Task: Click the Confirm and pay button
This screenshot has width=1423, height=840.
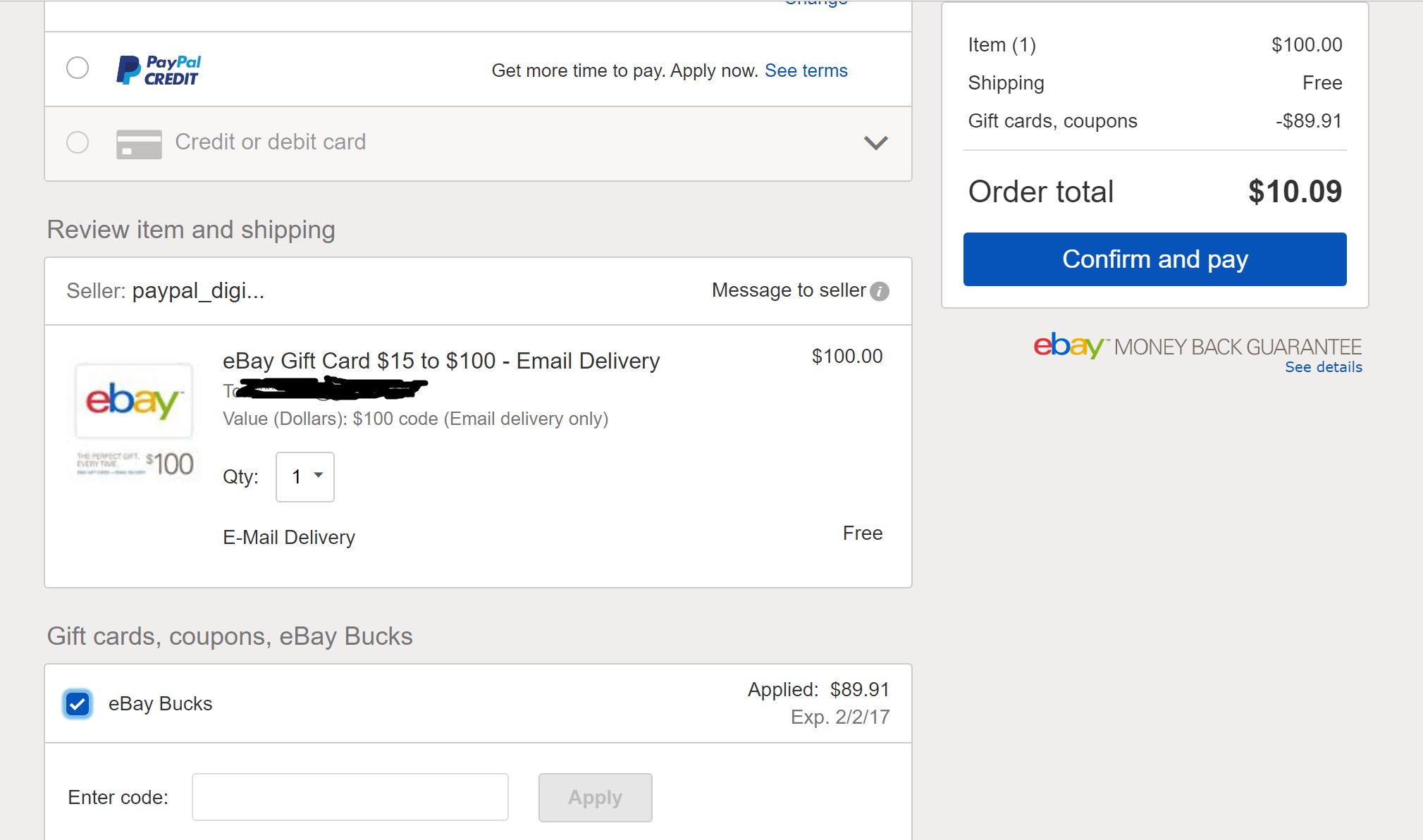Action: [1155, 259]
